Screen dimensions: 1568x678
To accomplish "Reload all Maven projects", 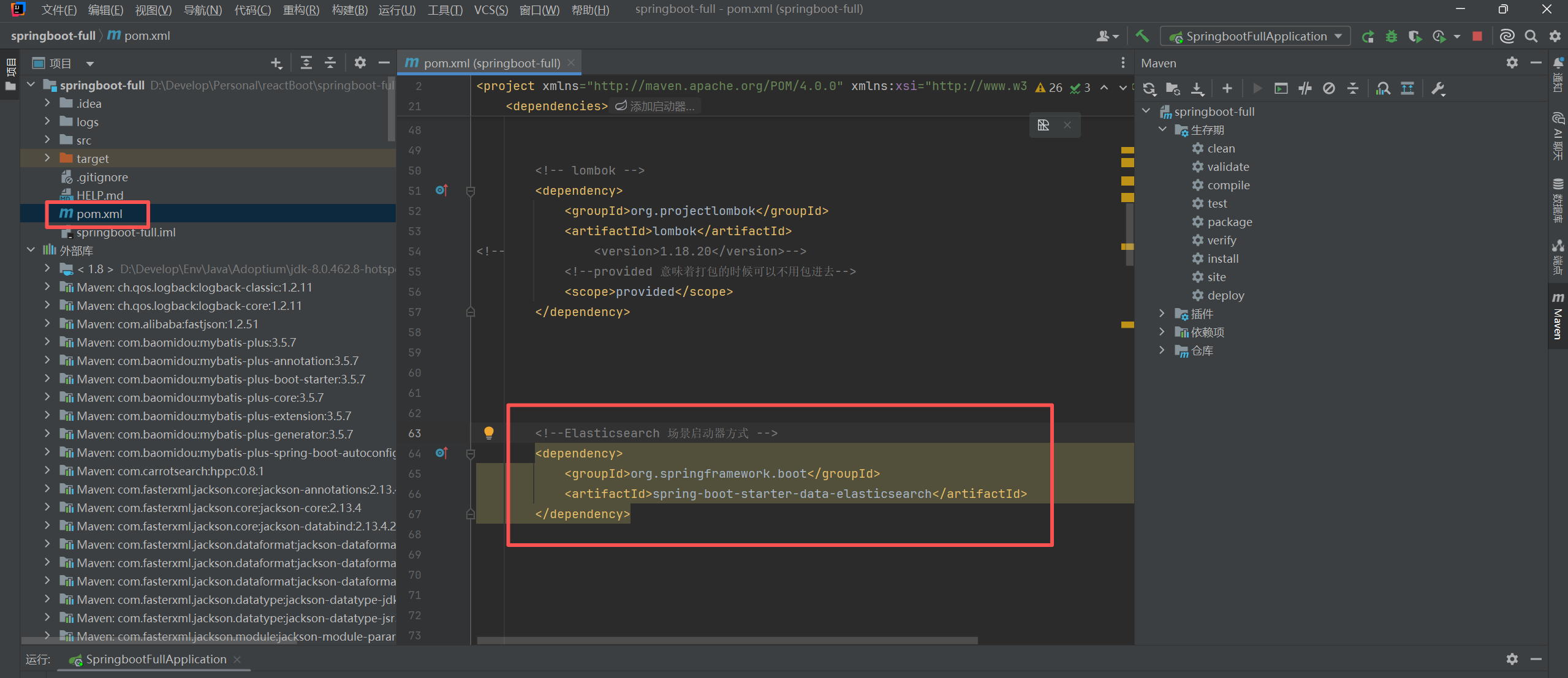I will [1149, 89].
